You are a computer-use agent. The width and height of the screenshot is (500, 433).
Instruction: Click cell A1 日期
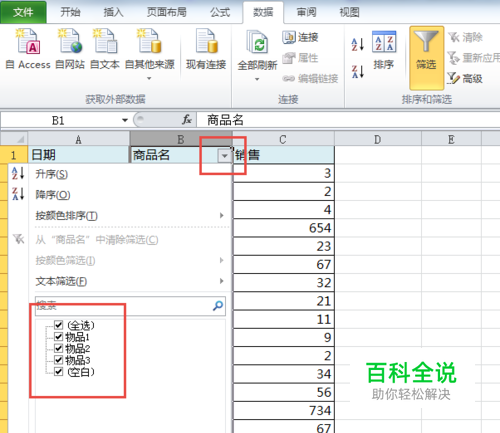click(x=78, y=155)
